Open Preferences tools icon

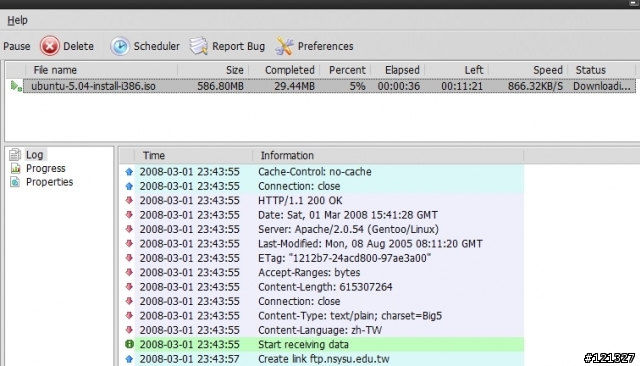coord(284,46)
